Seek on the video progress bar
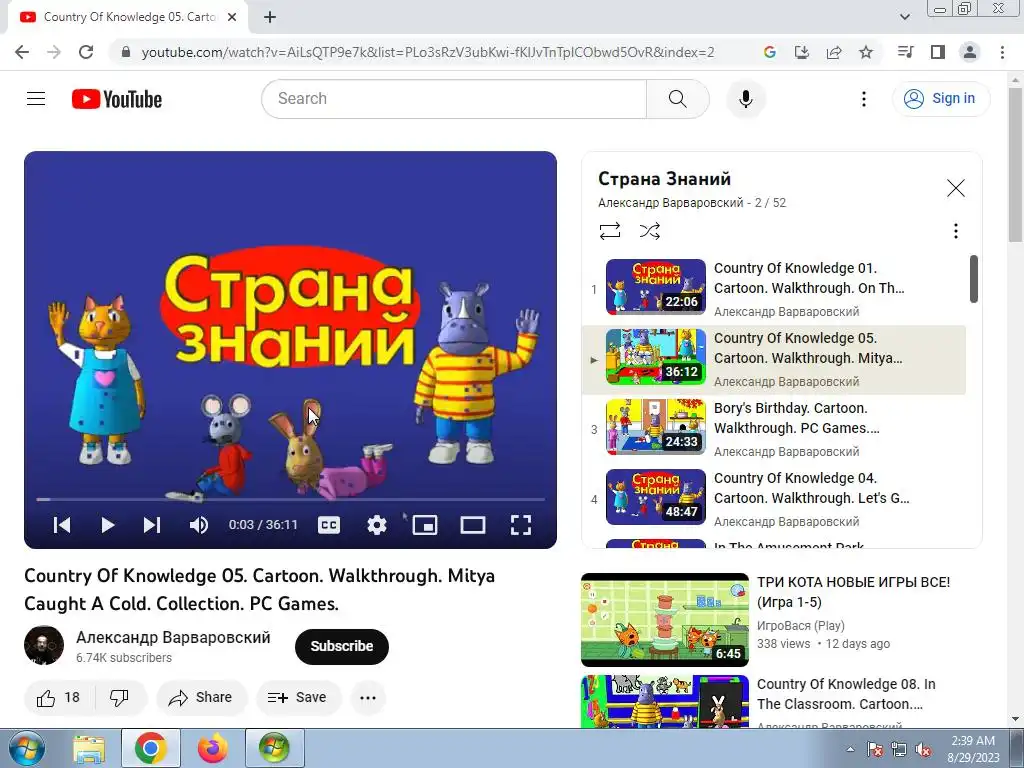Image resolution: width=1024 pixels, height=768 pixels. (290, 500)
